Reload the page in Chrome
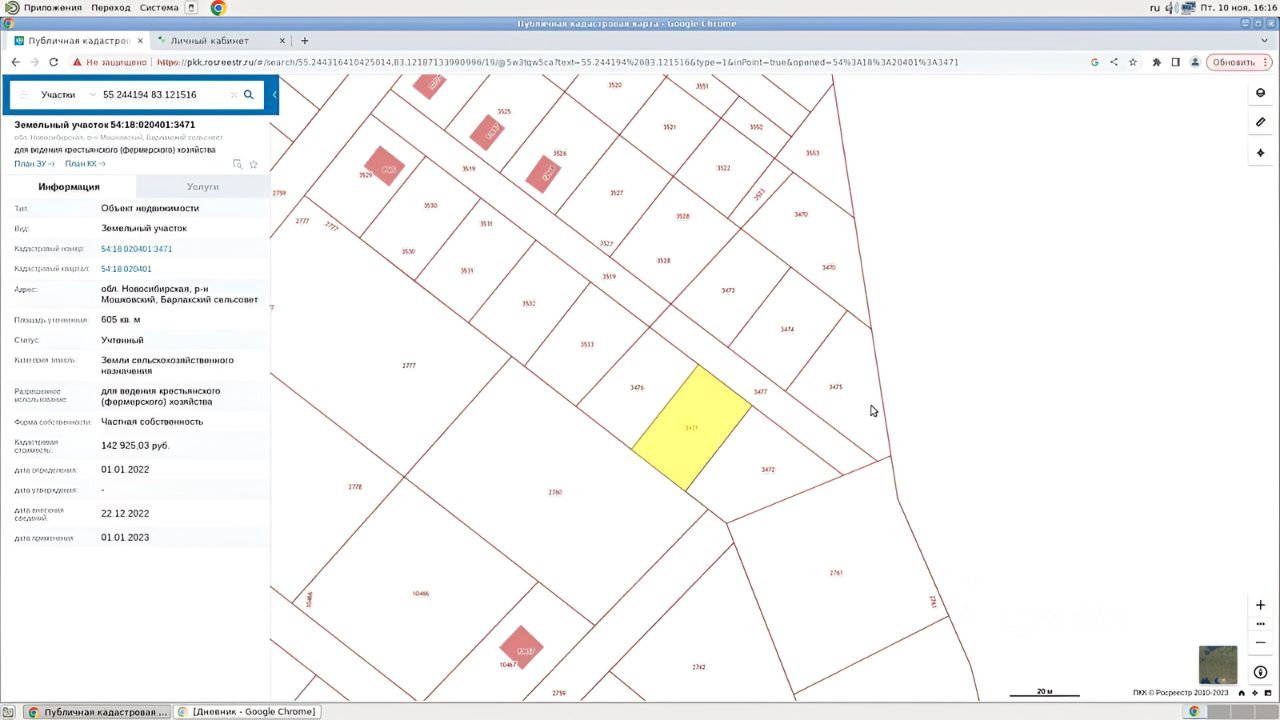The height and width of the screenshot is (720, 1280). click(56, 62)
